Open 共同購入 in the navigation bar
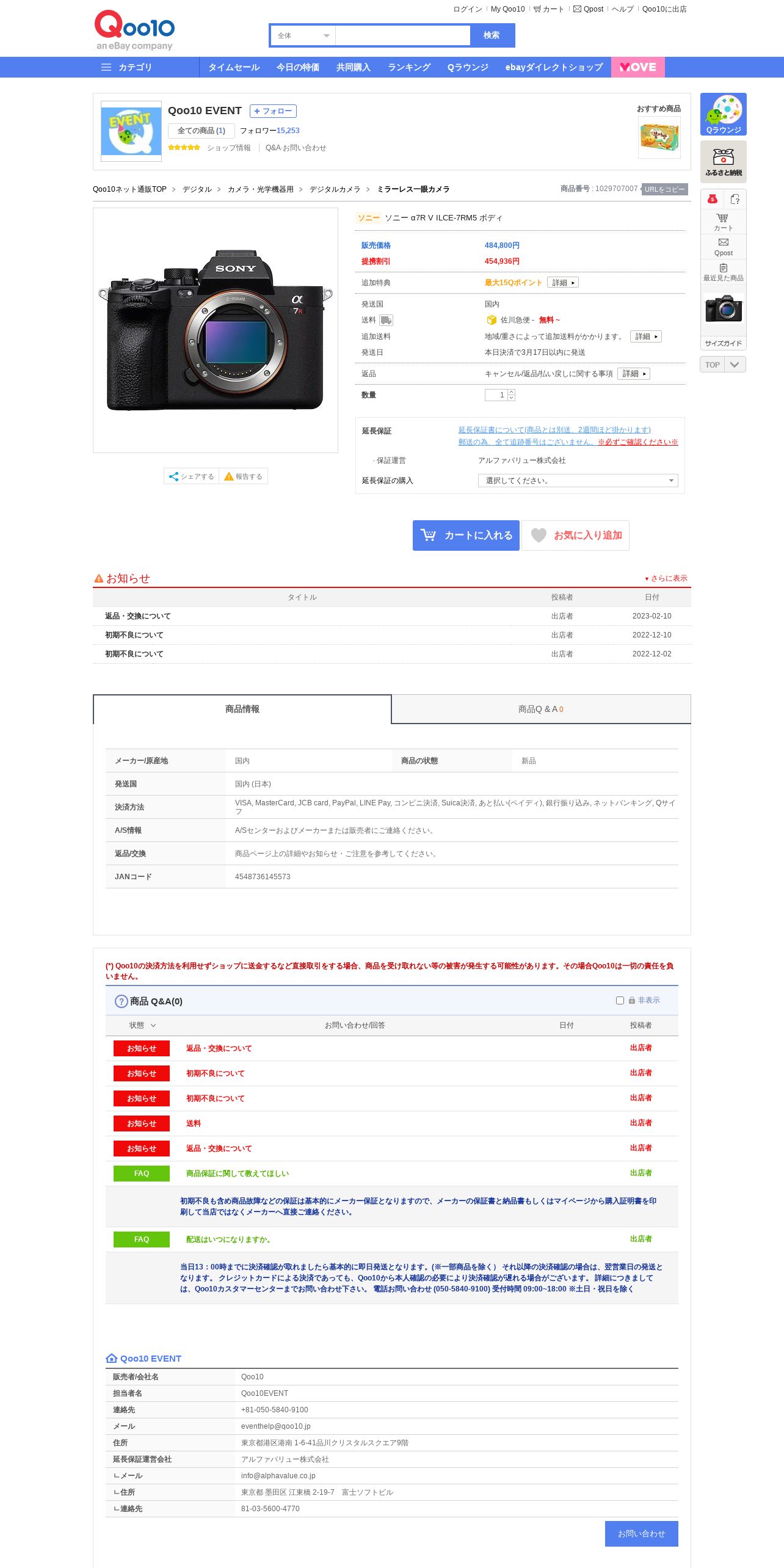Image resolution: width=784 pixels, height=1568 pixels. click(354, 67)
